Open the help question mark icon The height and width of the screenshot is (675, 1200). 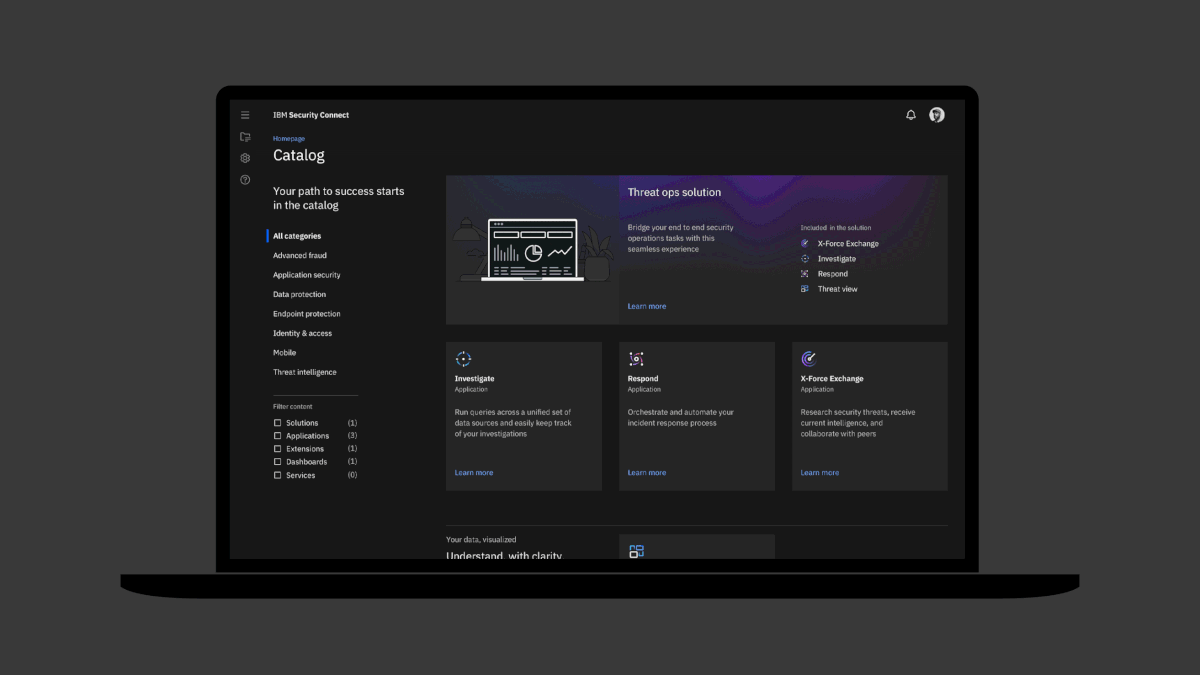245,180
